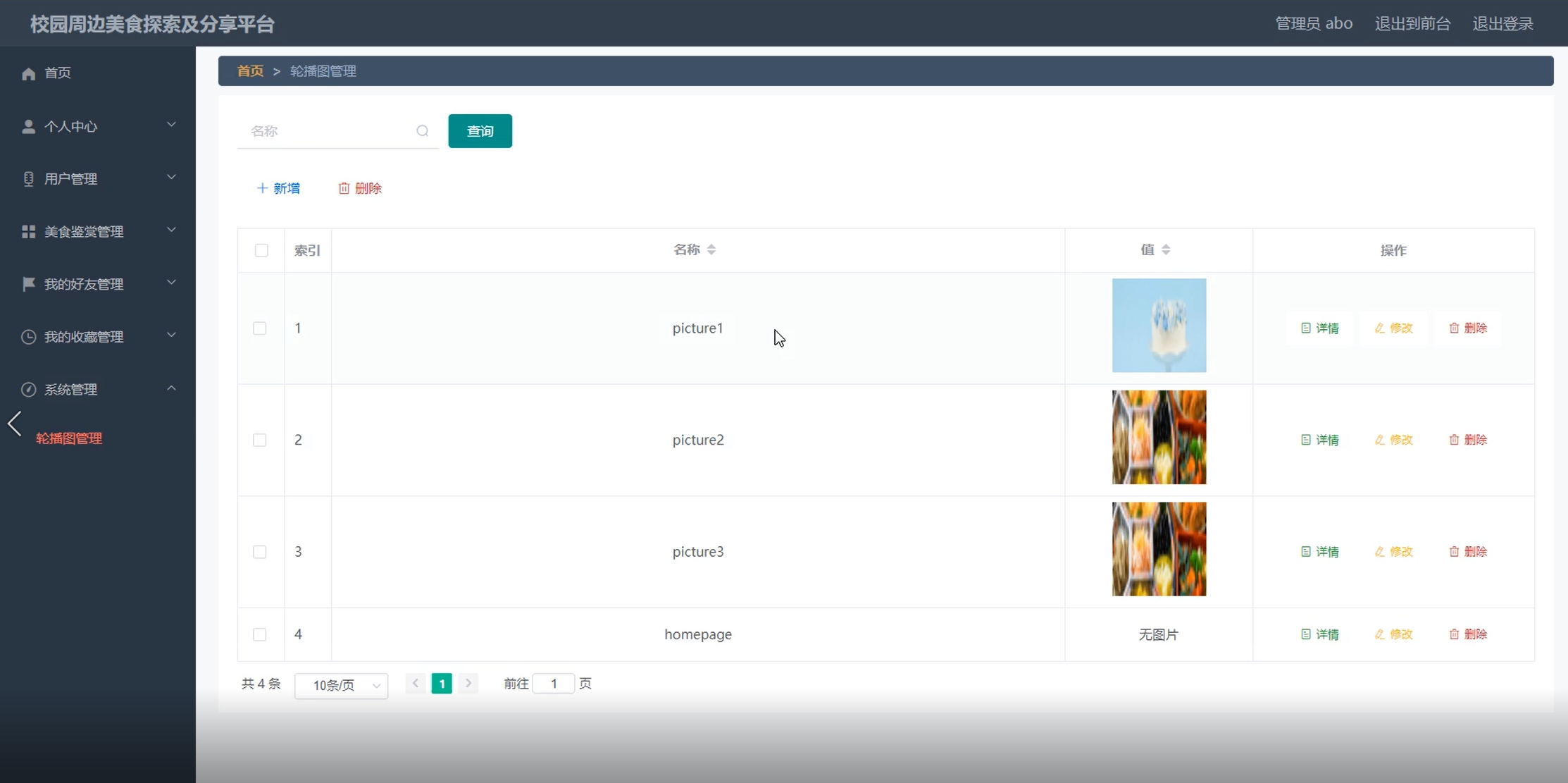
Task: Open the picture1 blue thumbnail image
Action: pyautogui.click(x=1159, y=326)
